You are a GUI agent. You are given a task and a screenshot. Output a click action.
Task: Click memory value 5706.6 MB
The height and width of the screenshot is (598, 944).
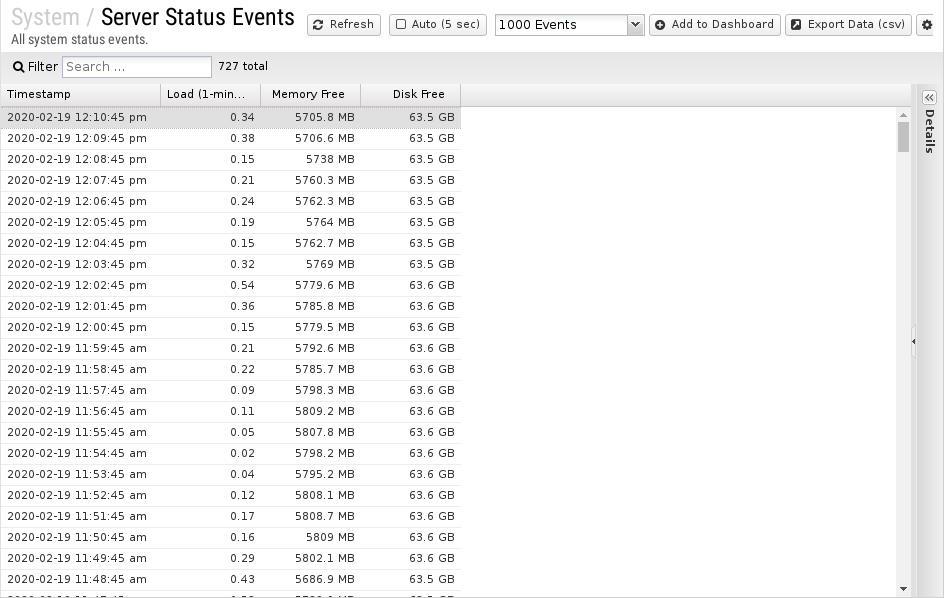coord(324,139)
